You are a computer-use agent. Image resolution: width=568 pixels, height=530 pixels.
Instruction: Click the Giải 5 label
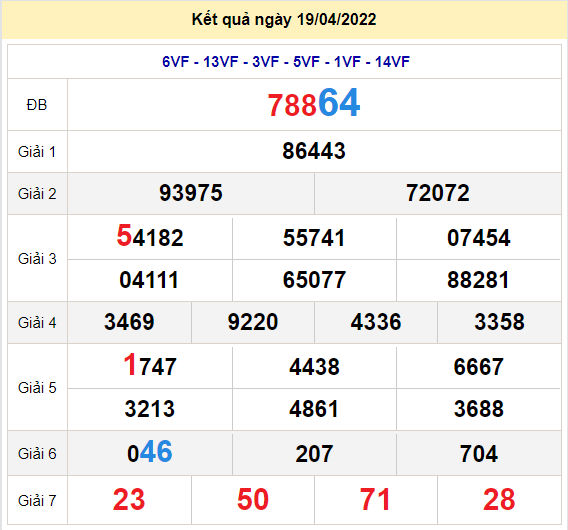(37, 388)
